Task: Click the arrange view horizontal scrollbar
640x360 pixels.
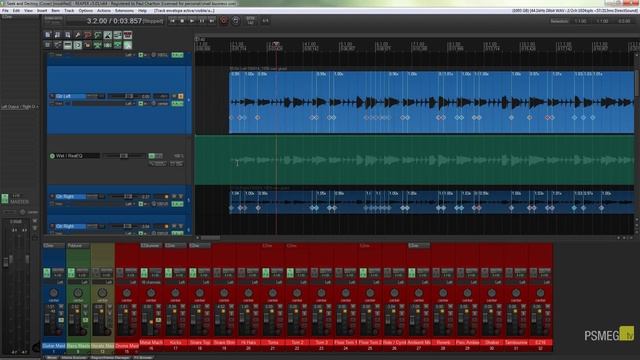Action: pyautogui.click(x=210, y=237)
